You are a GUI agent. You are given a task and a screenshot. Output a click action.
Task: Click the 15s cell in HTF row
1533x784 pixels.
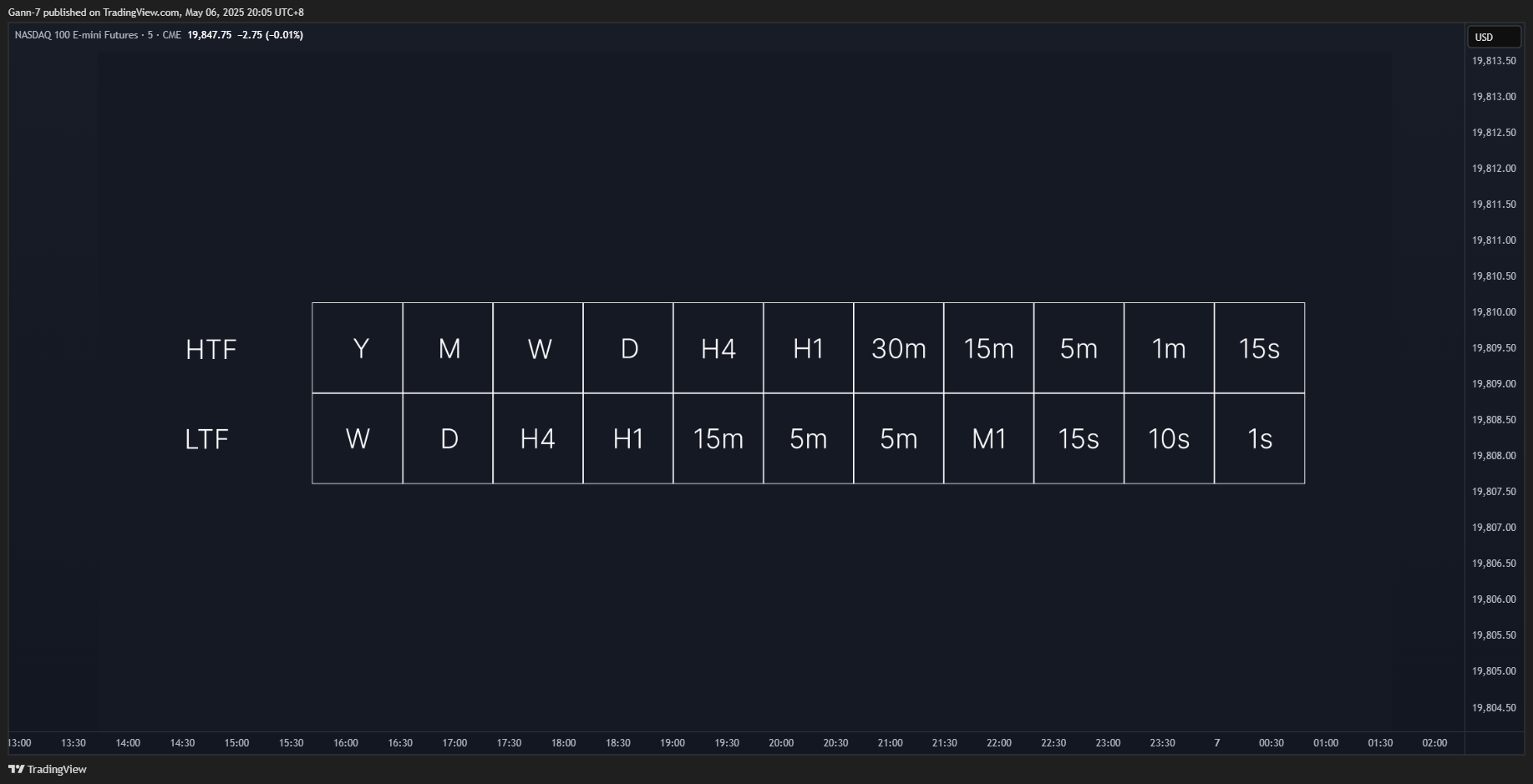(x=1260, y=348)
